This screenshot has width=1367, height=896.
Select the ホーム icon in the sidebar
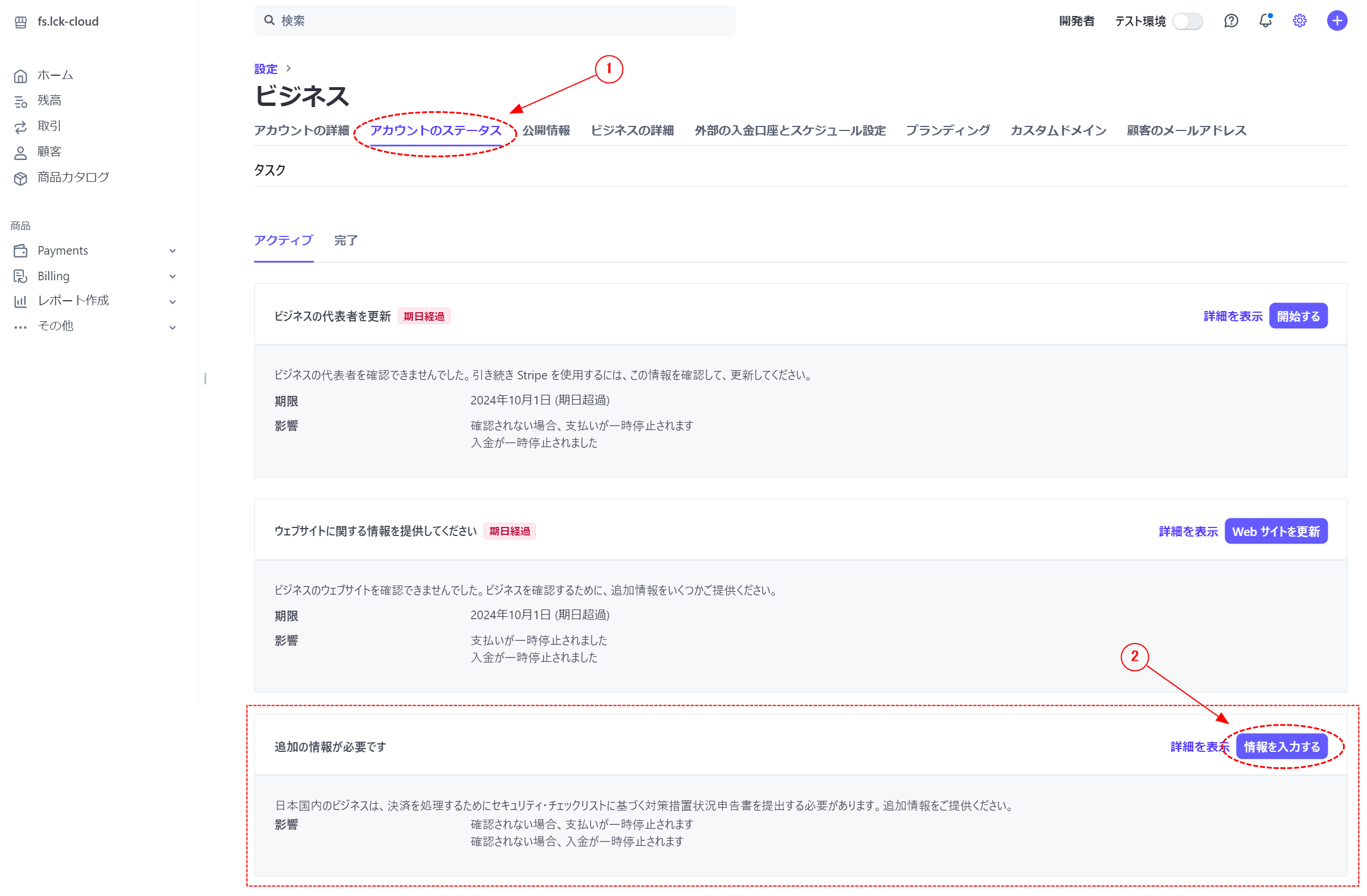21,75
